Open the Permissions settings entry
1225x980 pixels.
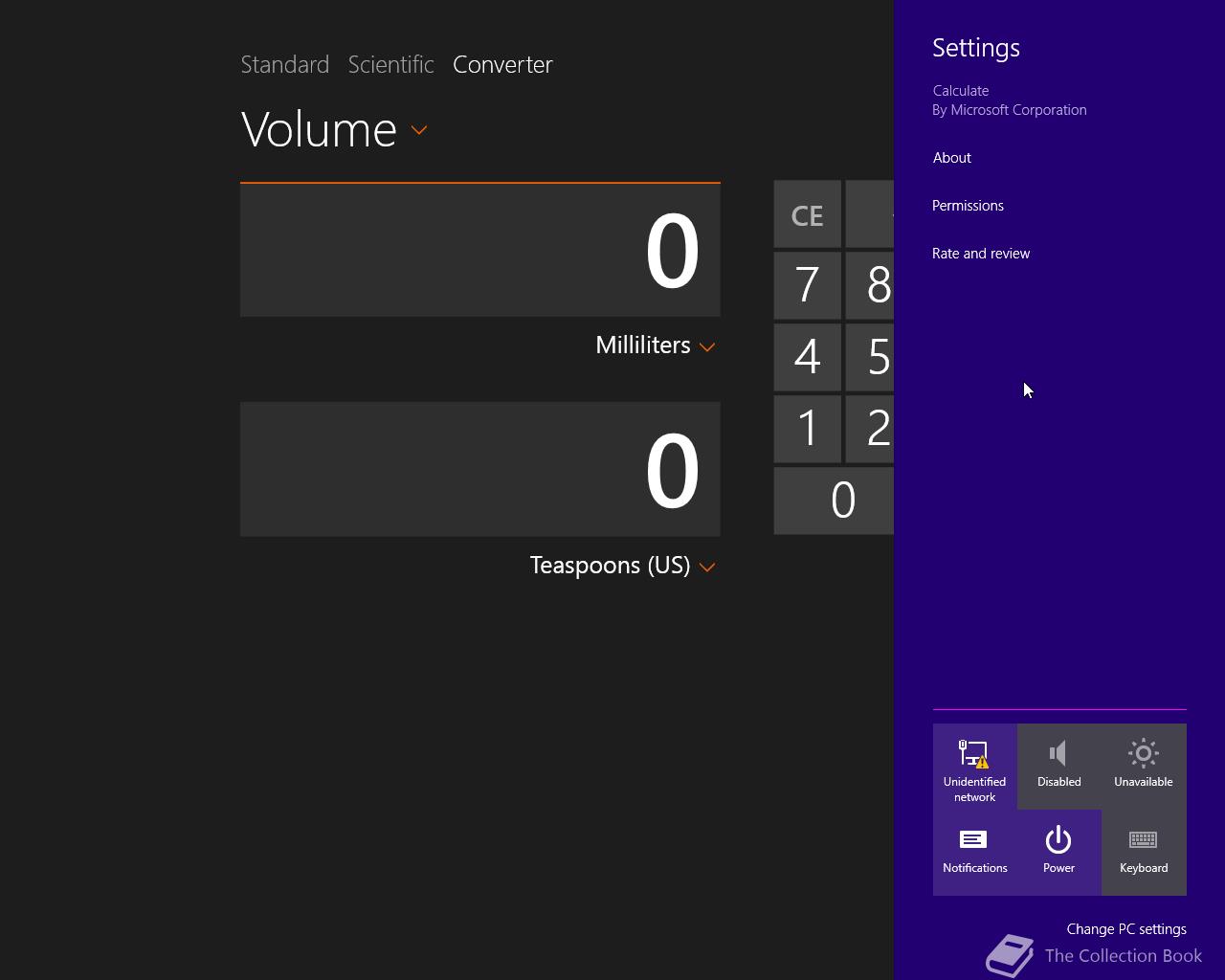coord(968,206)
